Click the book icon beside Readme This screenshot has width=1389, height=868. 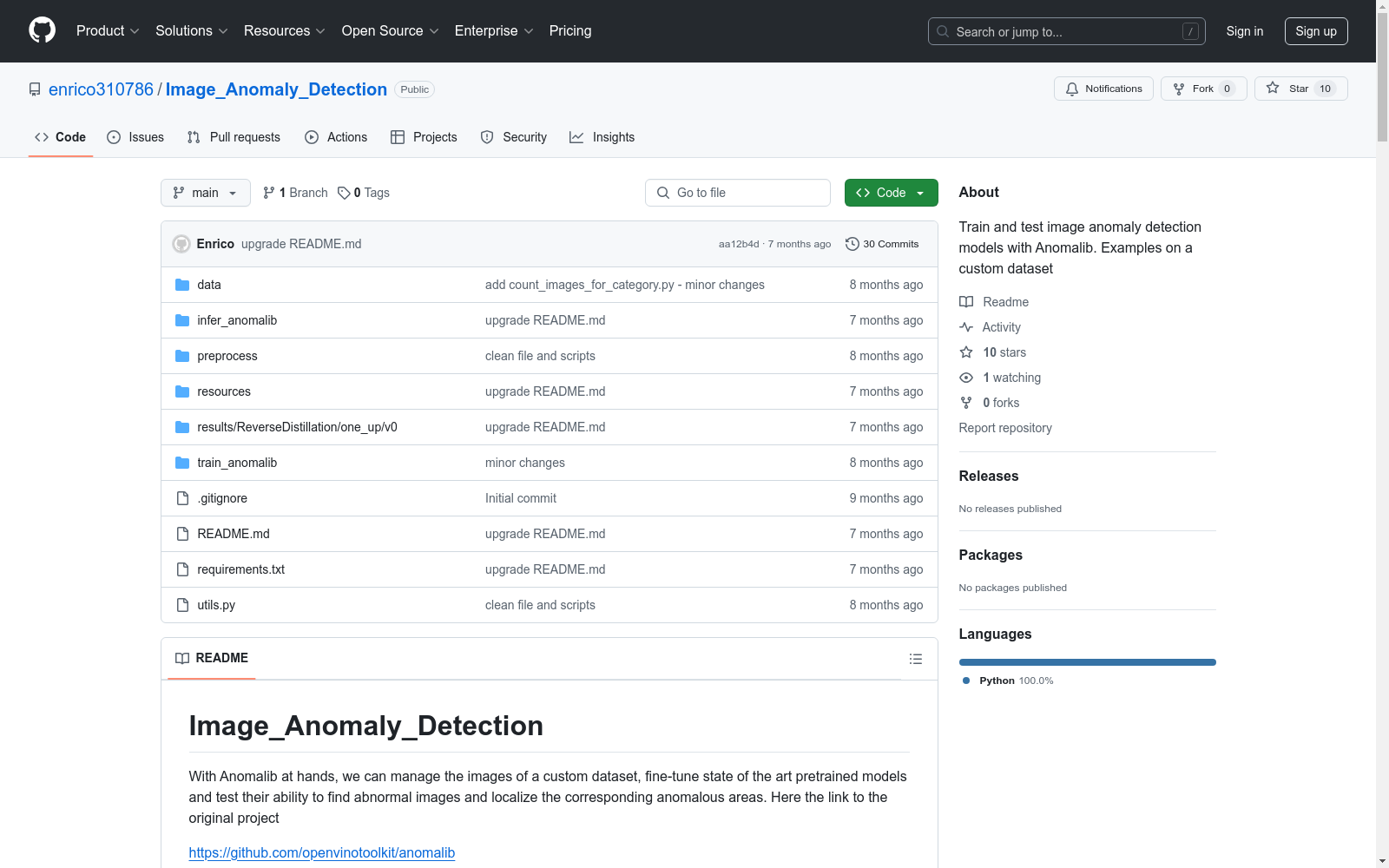point(966,302)
